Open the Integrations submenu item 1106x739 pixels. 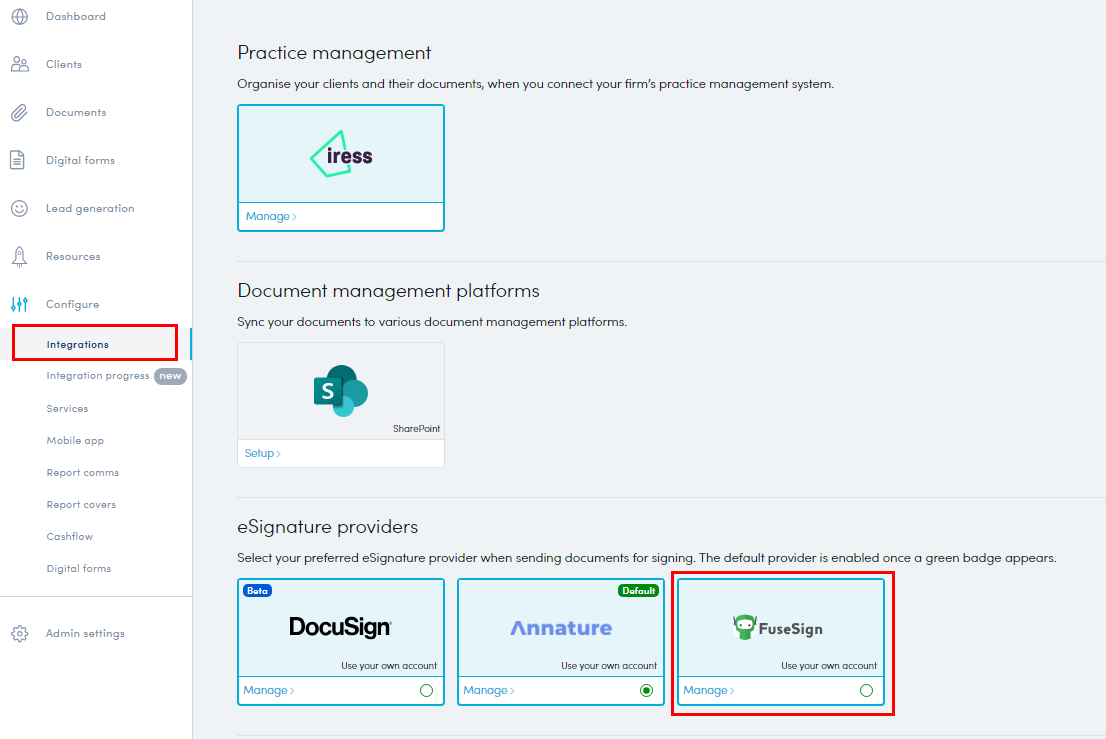(x=78, y=345)
